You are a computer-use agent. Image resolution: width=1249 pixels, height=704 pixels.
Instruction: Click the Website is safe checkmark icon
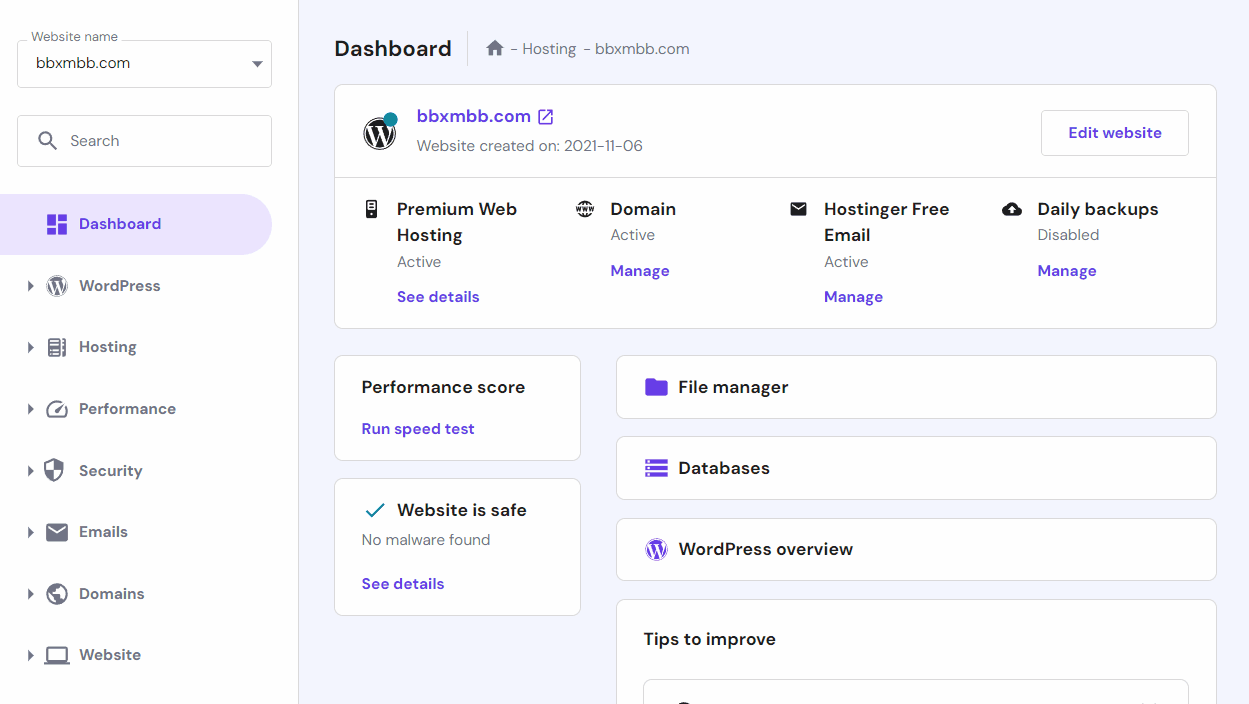[x=375, y=510]
